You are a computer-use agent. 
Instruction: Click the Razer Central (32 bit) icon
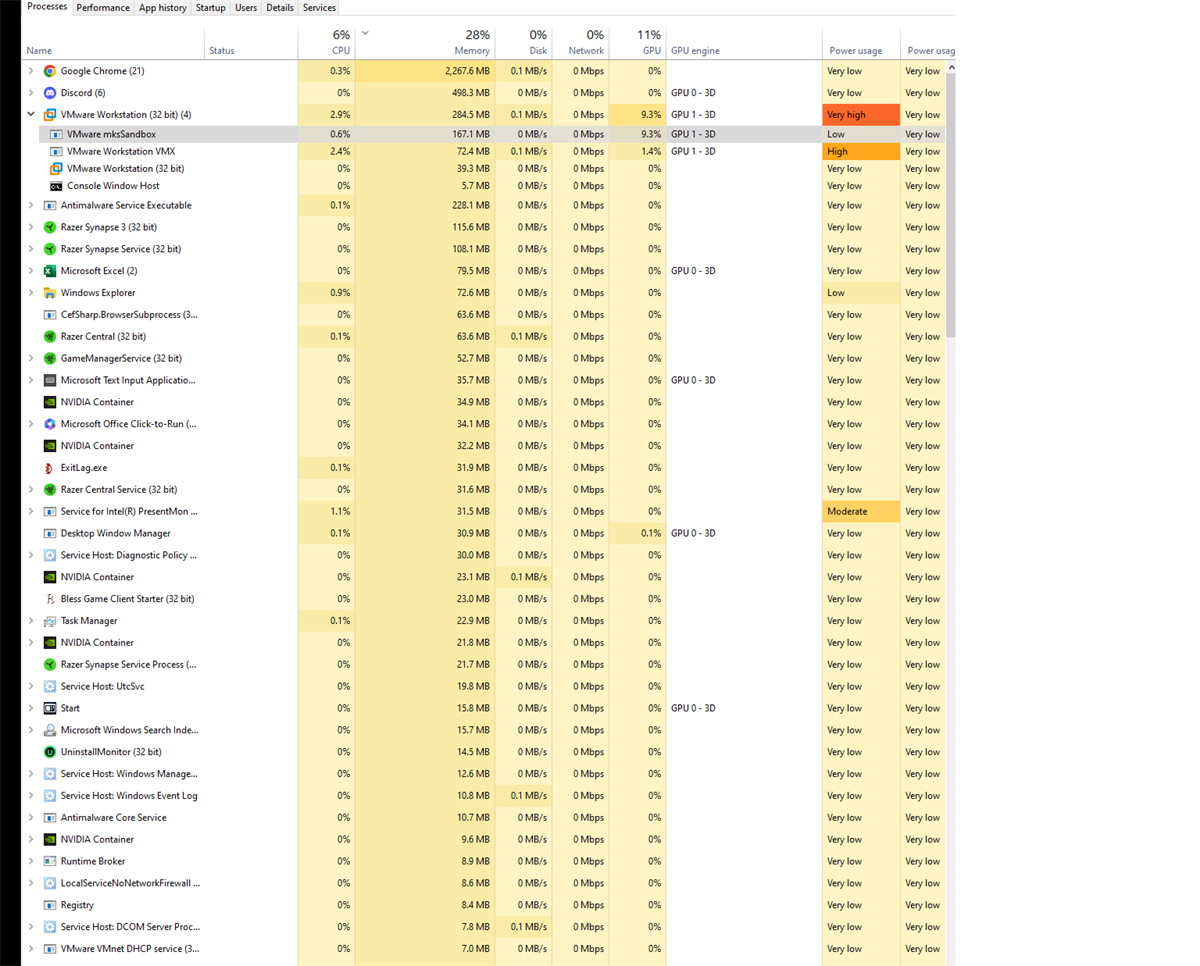(x=50, y=337)
